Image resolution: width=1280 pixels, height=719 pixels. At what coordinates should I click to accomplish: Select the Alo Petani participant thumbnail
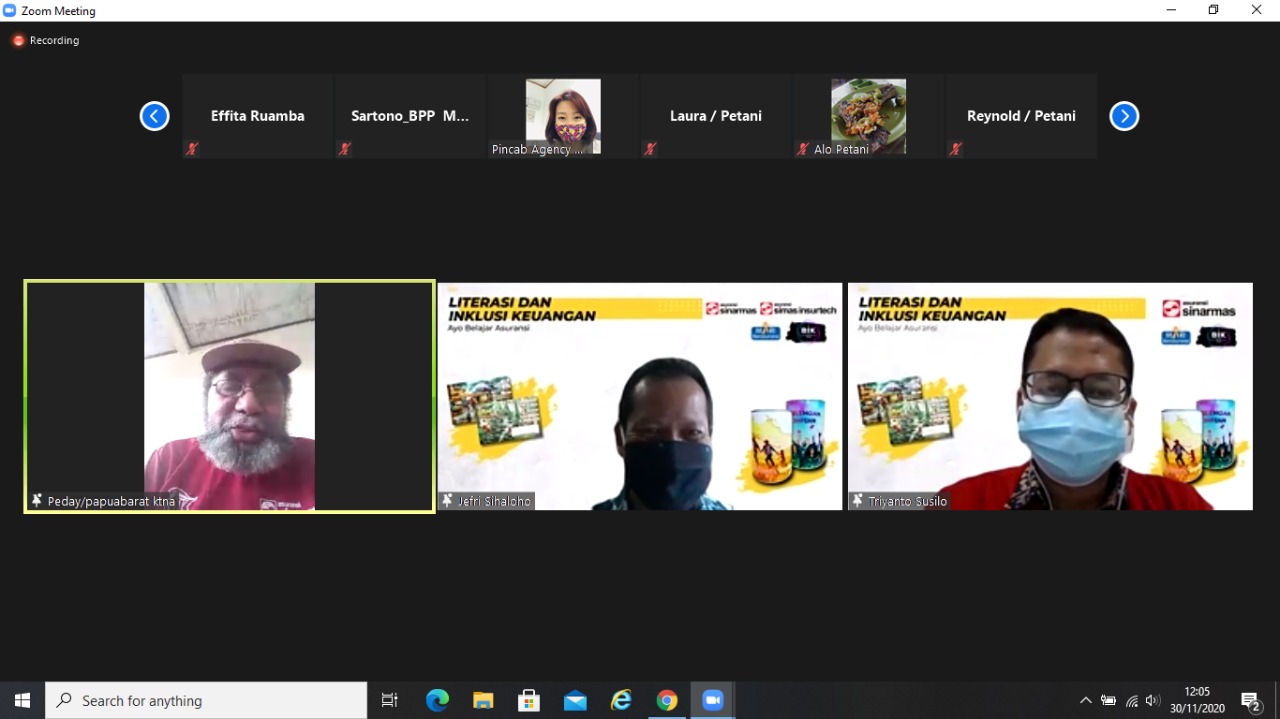tap(868, 116)
